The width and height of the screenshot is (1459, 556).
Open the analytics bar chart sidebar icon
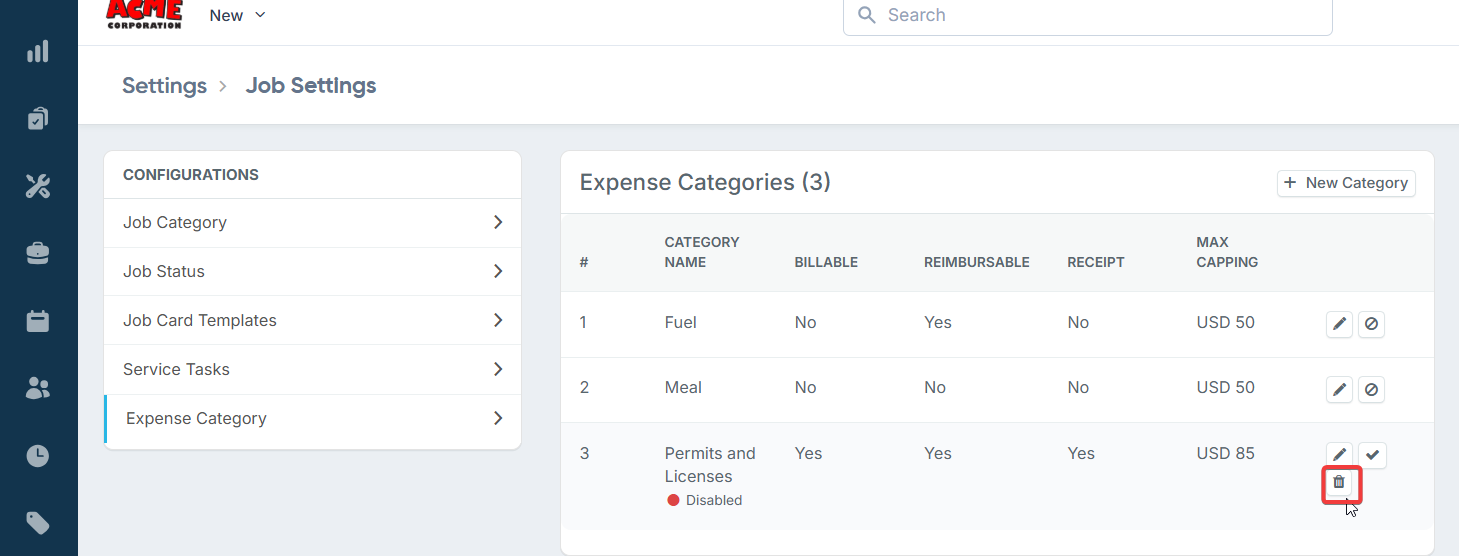(38, 52)
